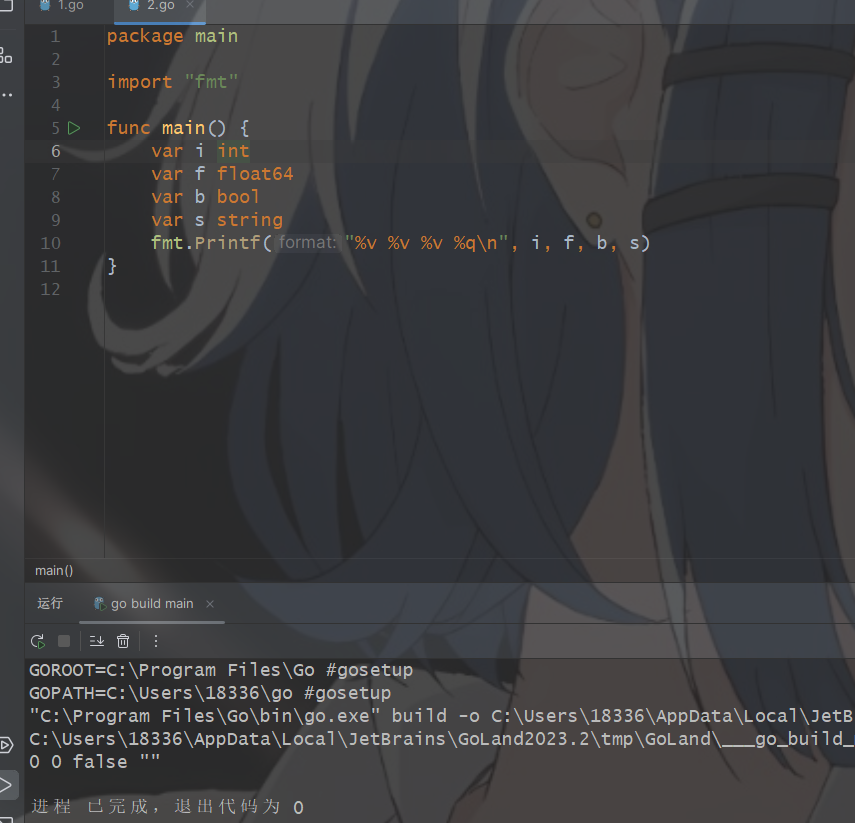The height and width of the screenshot is (823, 855).
Task: Click the 'int' type on line 6
Action: tap(233, 151)
